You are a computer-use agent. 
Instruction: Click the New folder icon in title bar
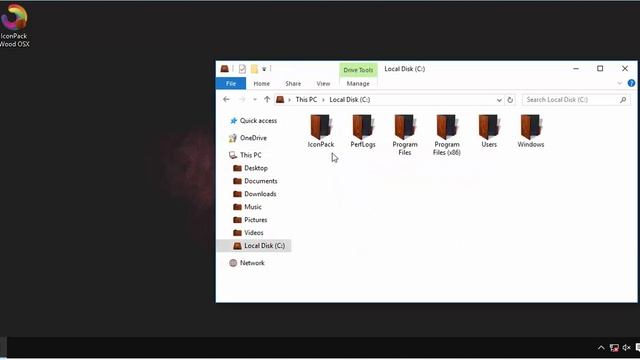point(254,69)
